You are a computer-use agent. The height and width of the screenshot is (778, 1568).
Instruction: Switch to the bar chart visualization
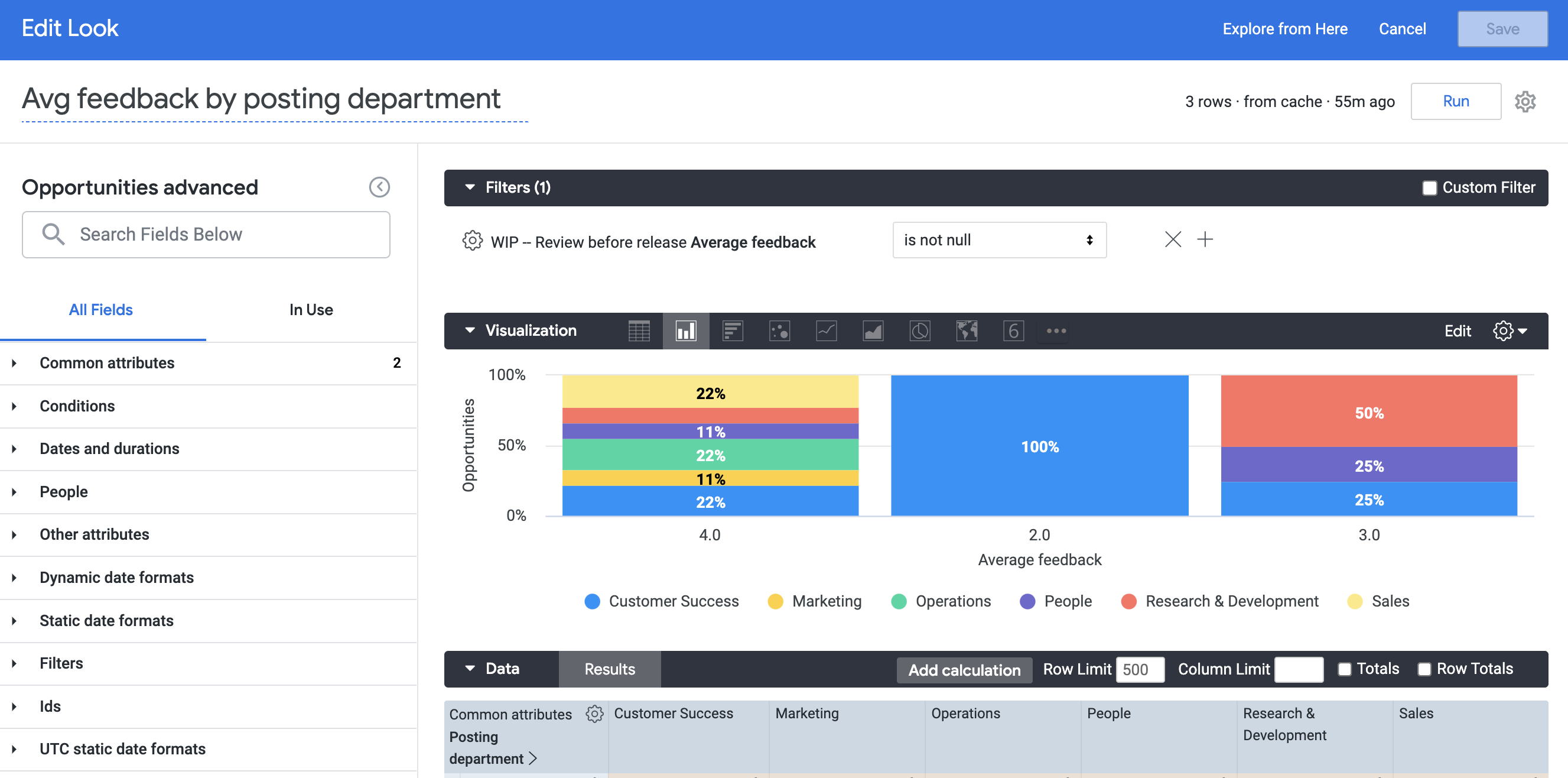(x=685, y=331)
